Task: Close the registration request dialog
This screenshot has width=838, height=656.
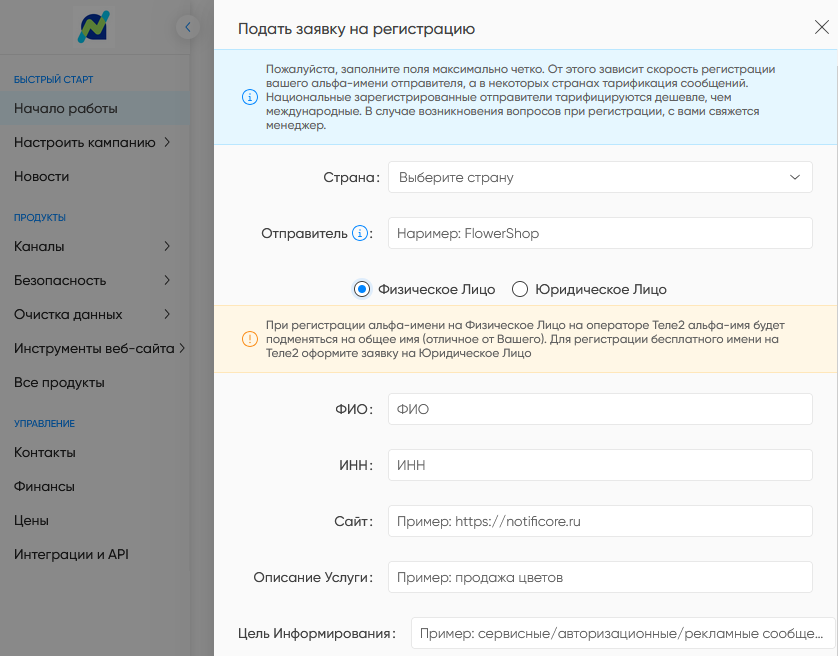Action: pos(821,28)
